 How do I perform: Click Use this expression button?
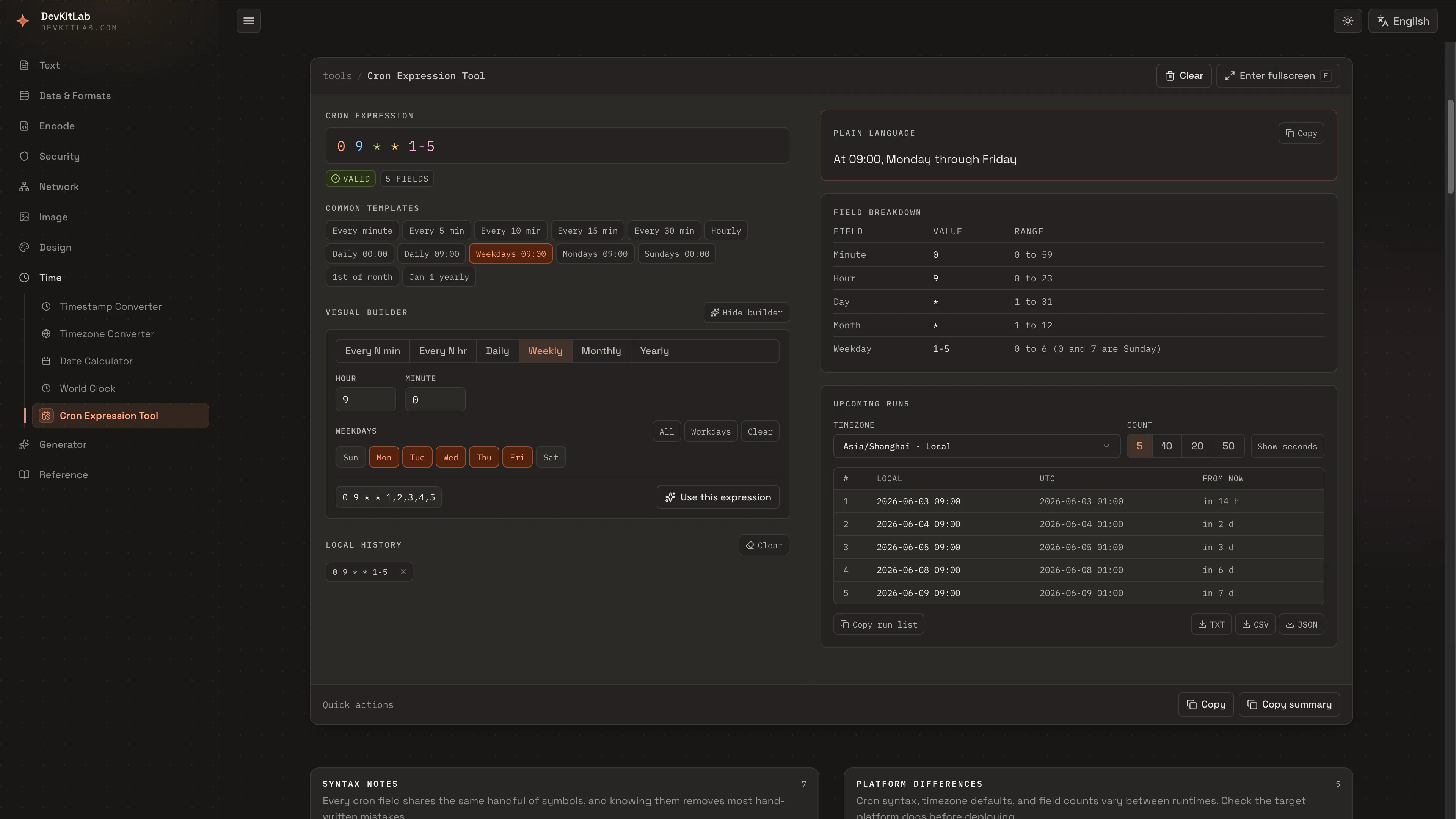pyautogui.click(x=718, y=497)
